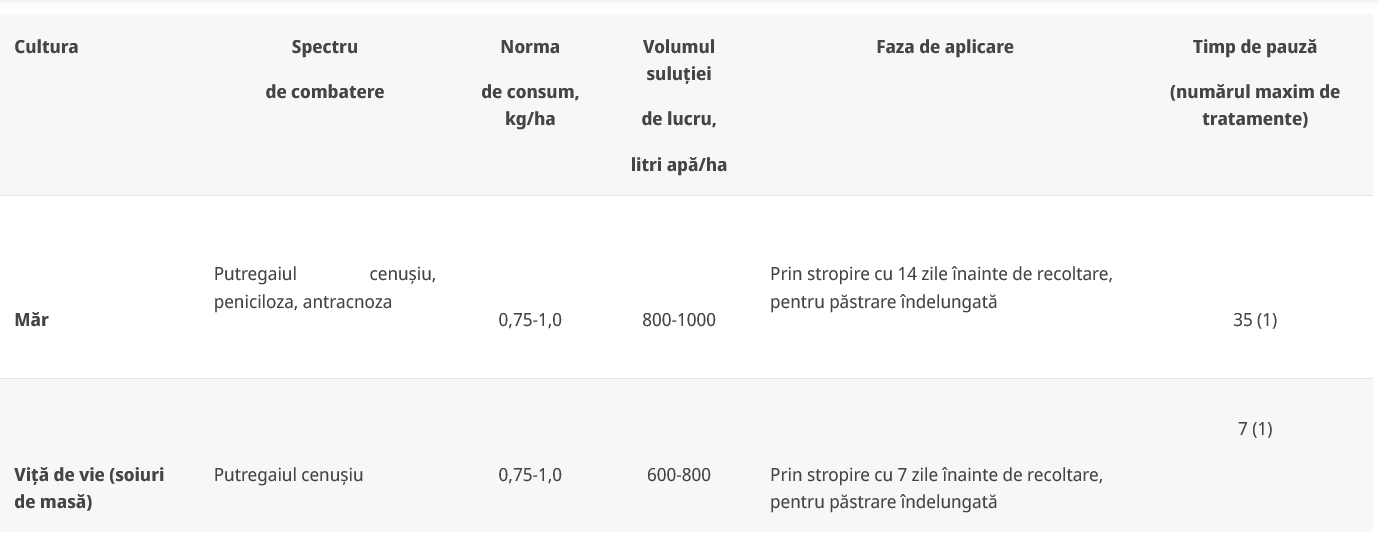Click Putregaiul cenușiu, peniciloza, antracnoza text
This screenshot has width=1380, height=534.
[x=324, y=287]
